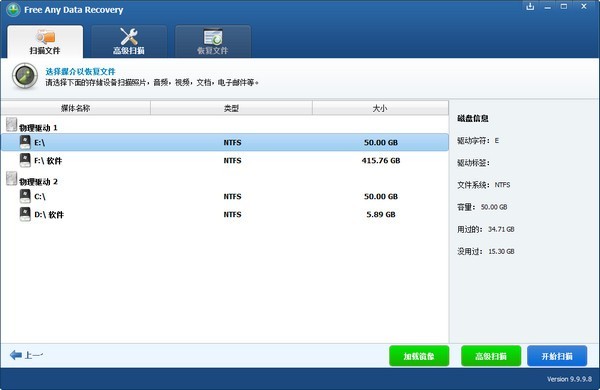Click the NTFS type for D:\ 软件
The width and height of the screenshot is (600, 390).
(x=232, y=214)
